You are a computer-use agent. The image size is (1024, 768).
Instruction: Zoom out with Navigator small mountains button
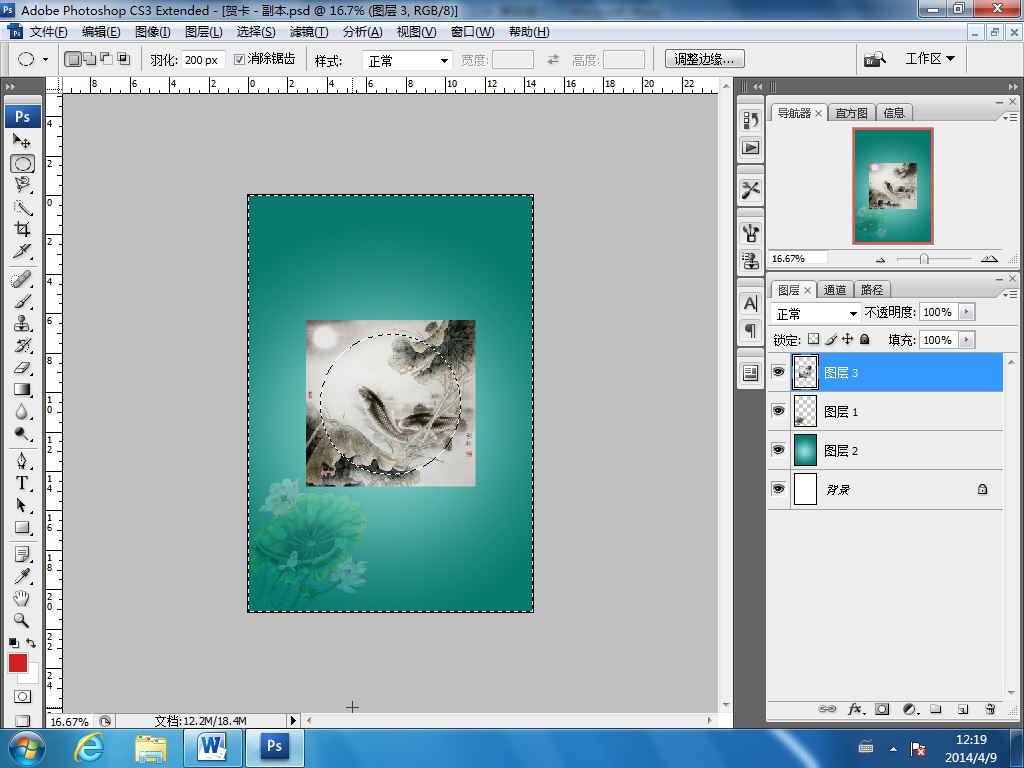(880, 260)
